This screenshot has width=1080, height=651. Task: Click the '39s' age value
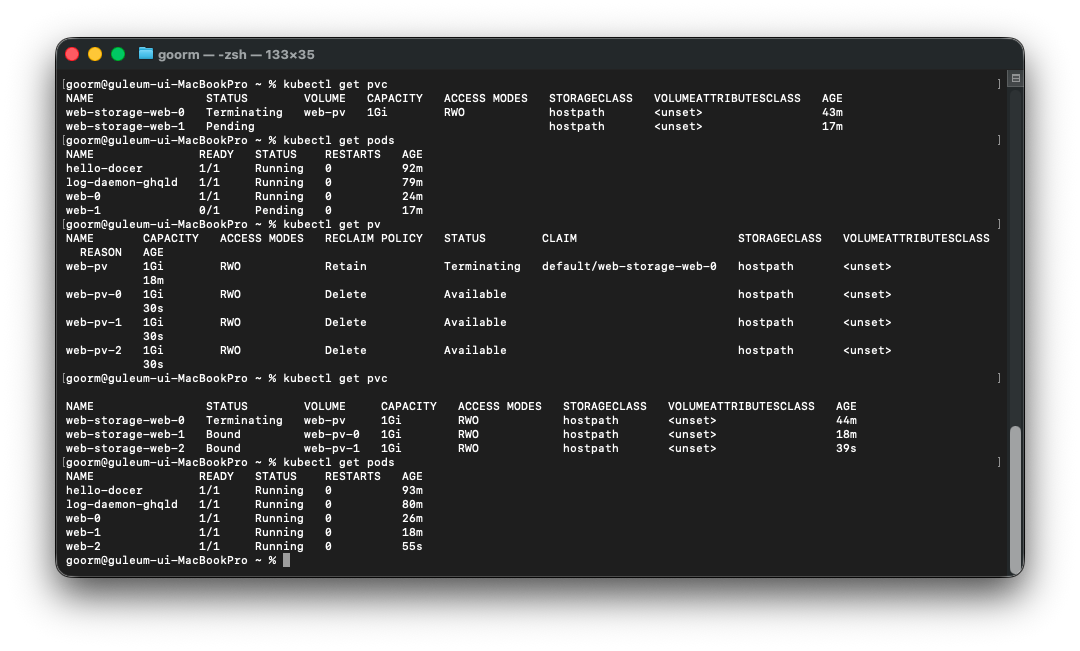(x=846, y=448)
